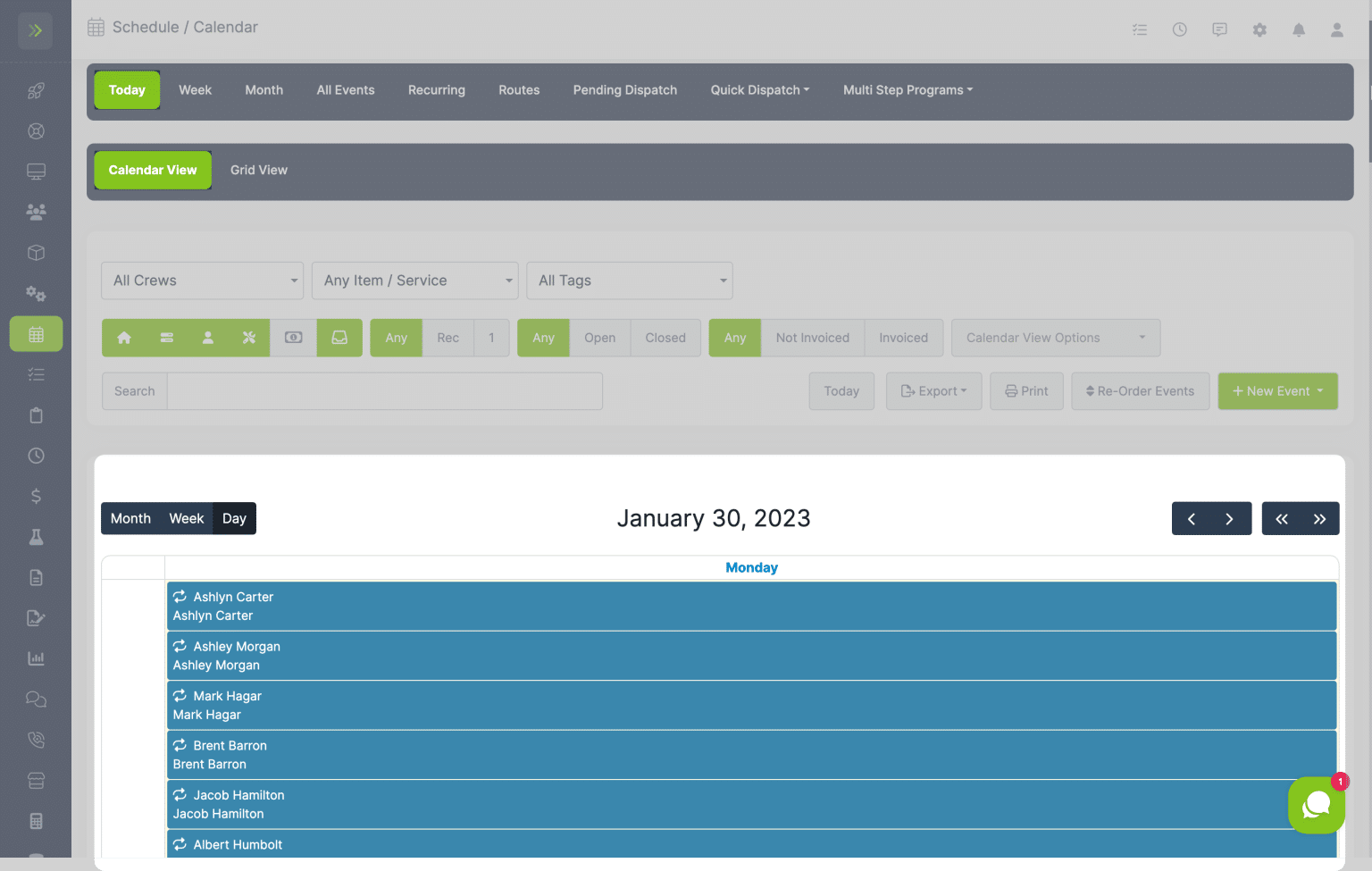Open the chat bubbles icon in sidebar
The width and height of the screenshot is (1372, 871).
point(36,699)
